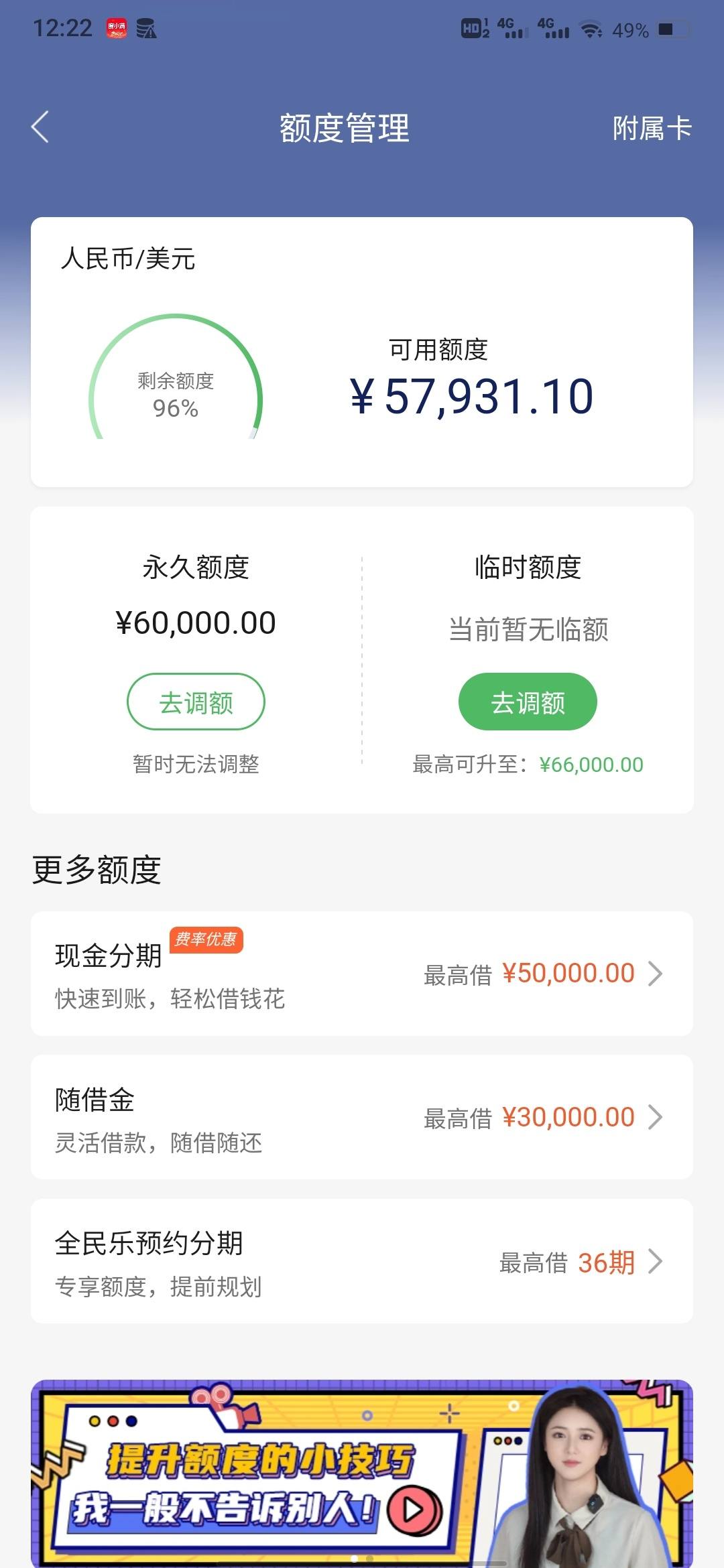724x1568 pixels.
Task: Tap the red app notification icon in status bar
Action: pos(117,28)
